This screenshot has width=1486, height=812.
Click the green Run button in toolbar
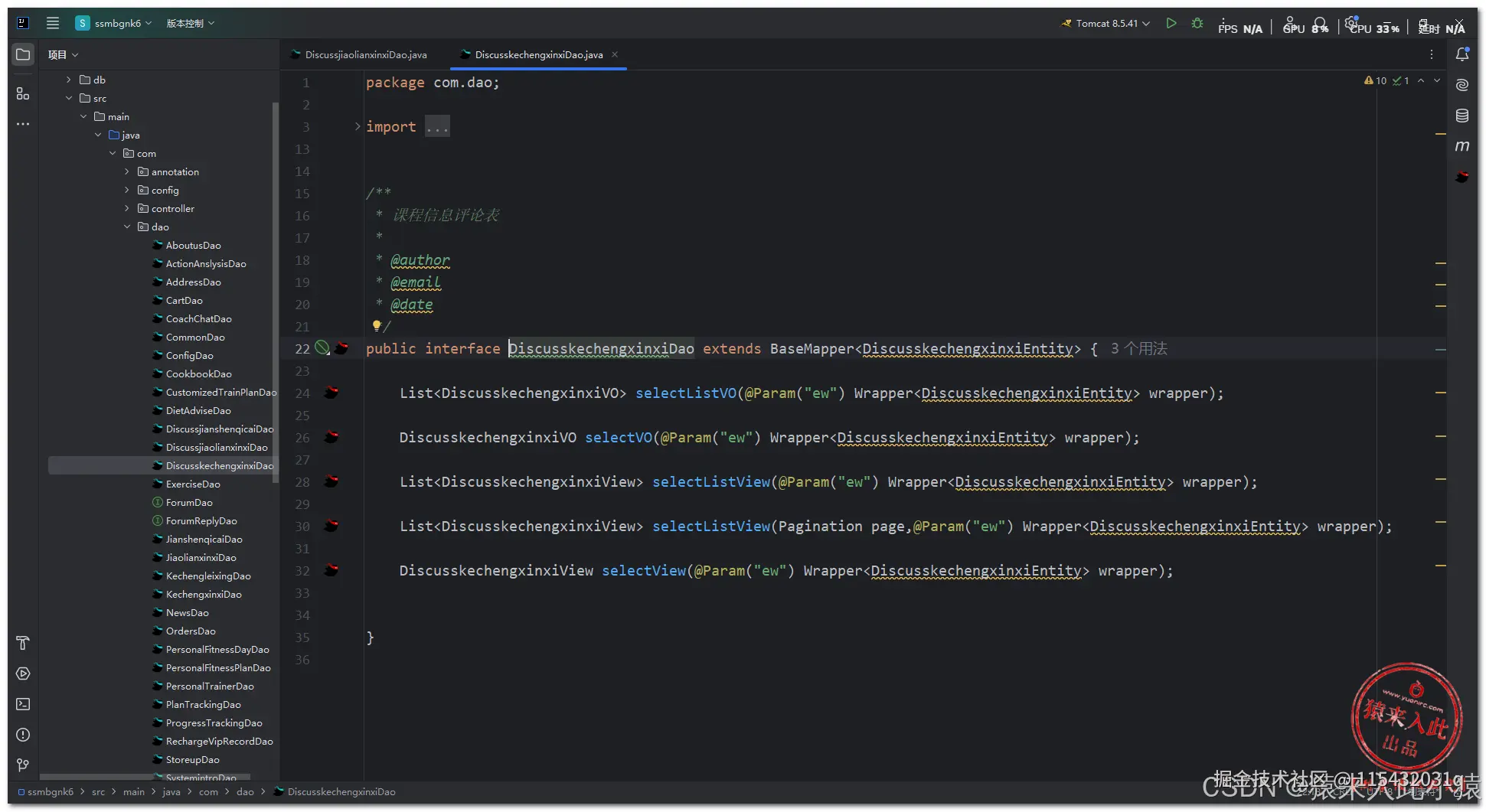tap(1171, 24)
